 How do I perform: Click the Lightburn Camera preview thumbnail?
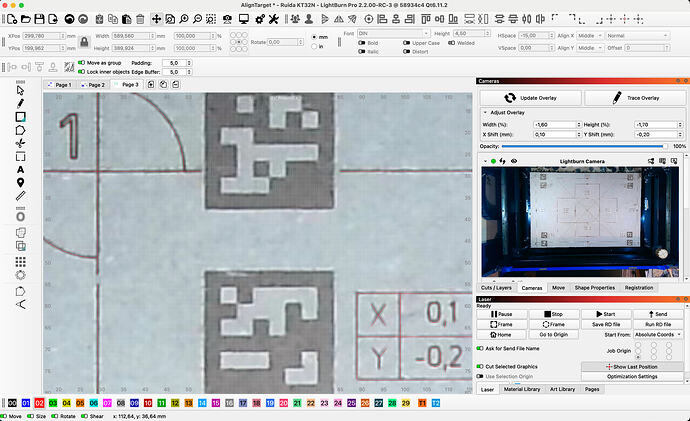tap(580, 222)
